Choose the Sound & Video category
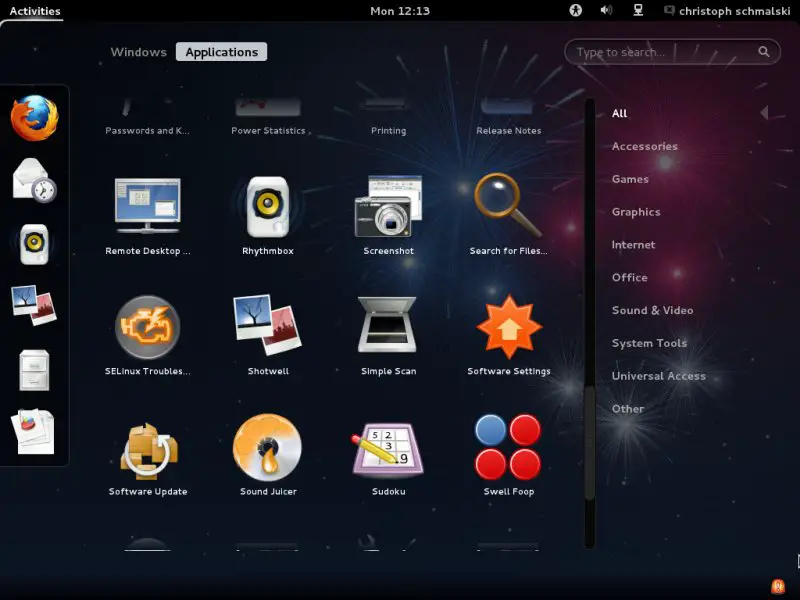This screenshot has height=600, width=800. 652,310
